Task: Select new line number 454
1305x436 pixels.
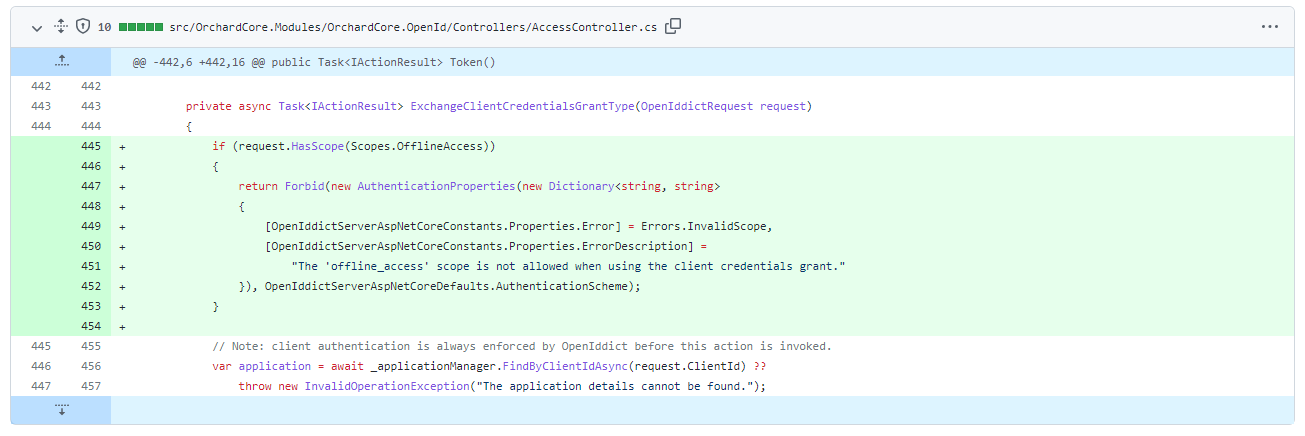Action: [91, 326]
